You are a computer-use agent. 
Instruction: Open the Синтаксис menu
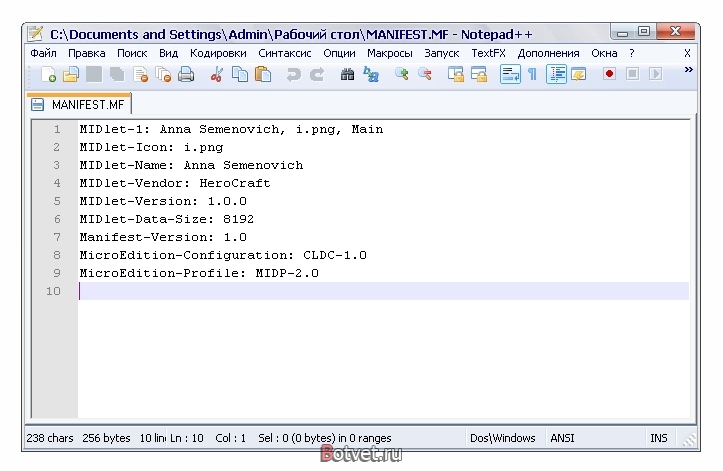pos(284,54)
